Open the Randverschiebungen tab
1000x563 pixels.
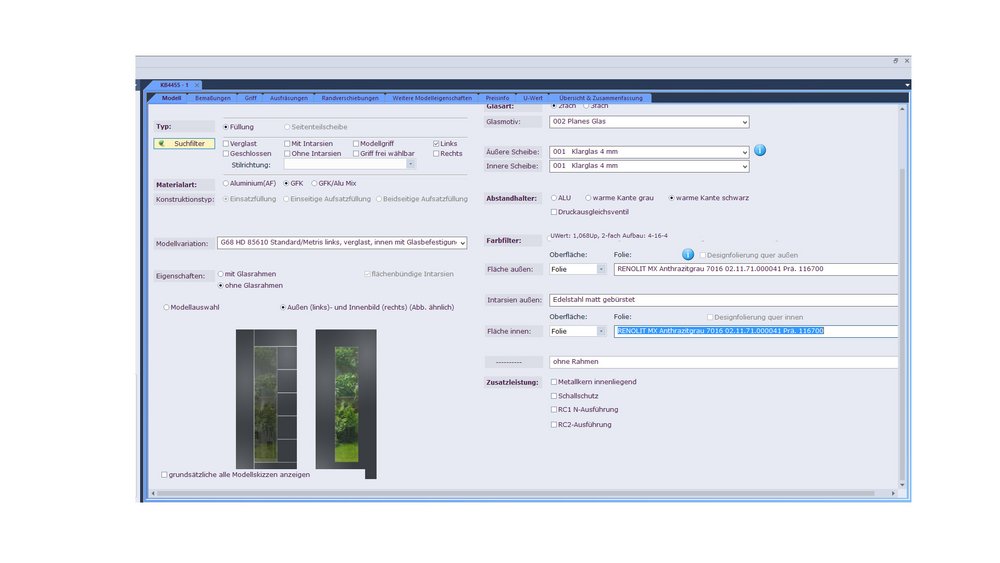tap(349, 98)
